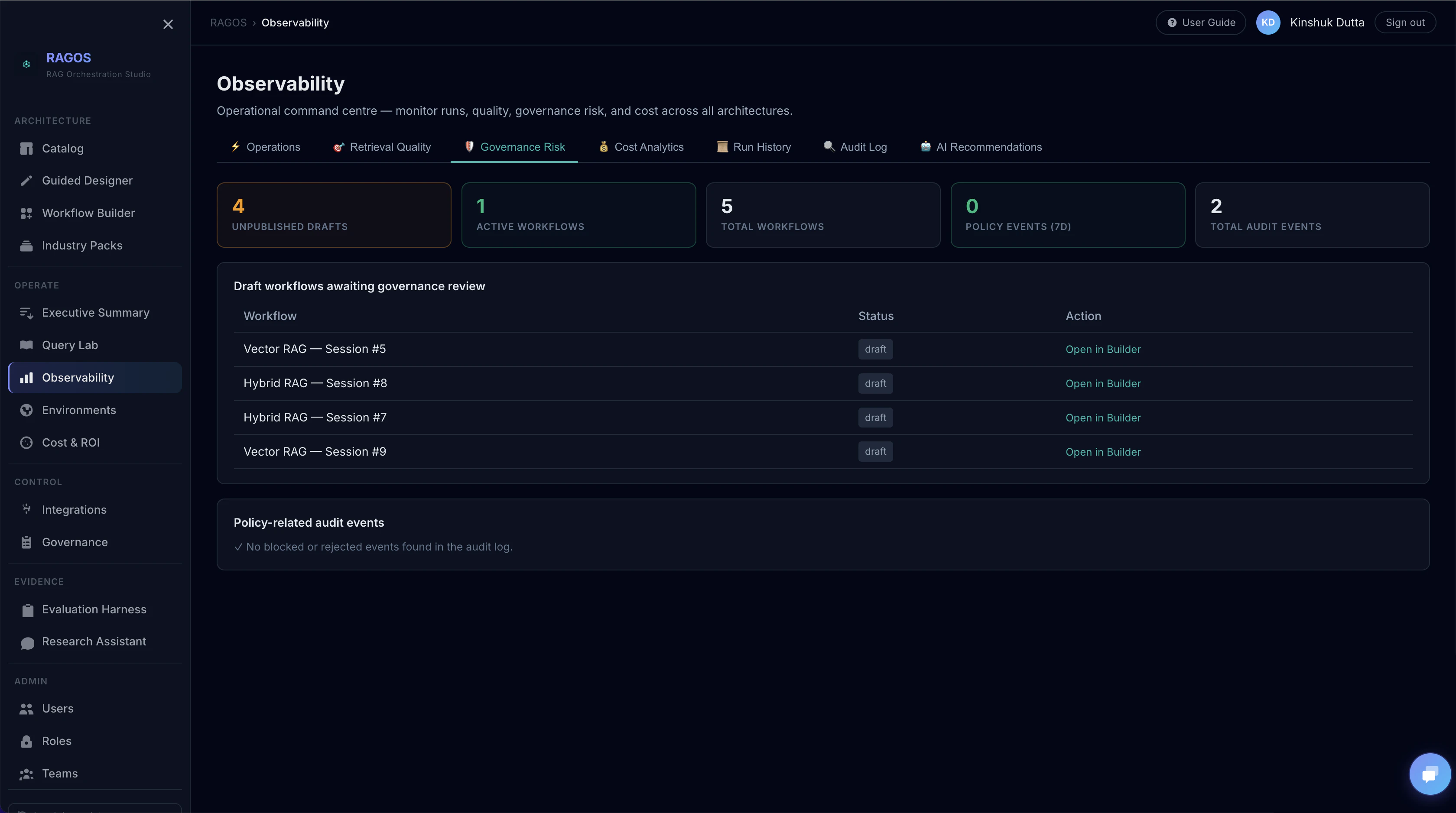The width and height of the screenshot is (1456, 813).
Task: Collapse the sidebar with the X
Action: point(168,24)
